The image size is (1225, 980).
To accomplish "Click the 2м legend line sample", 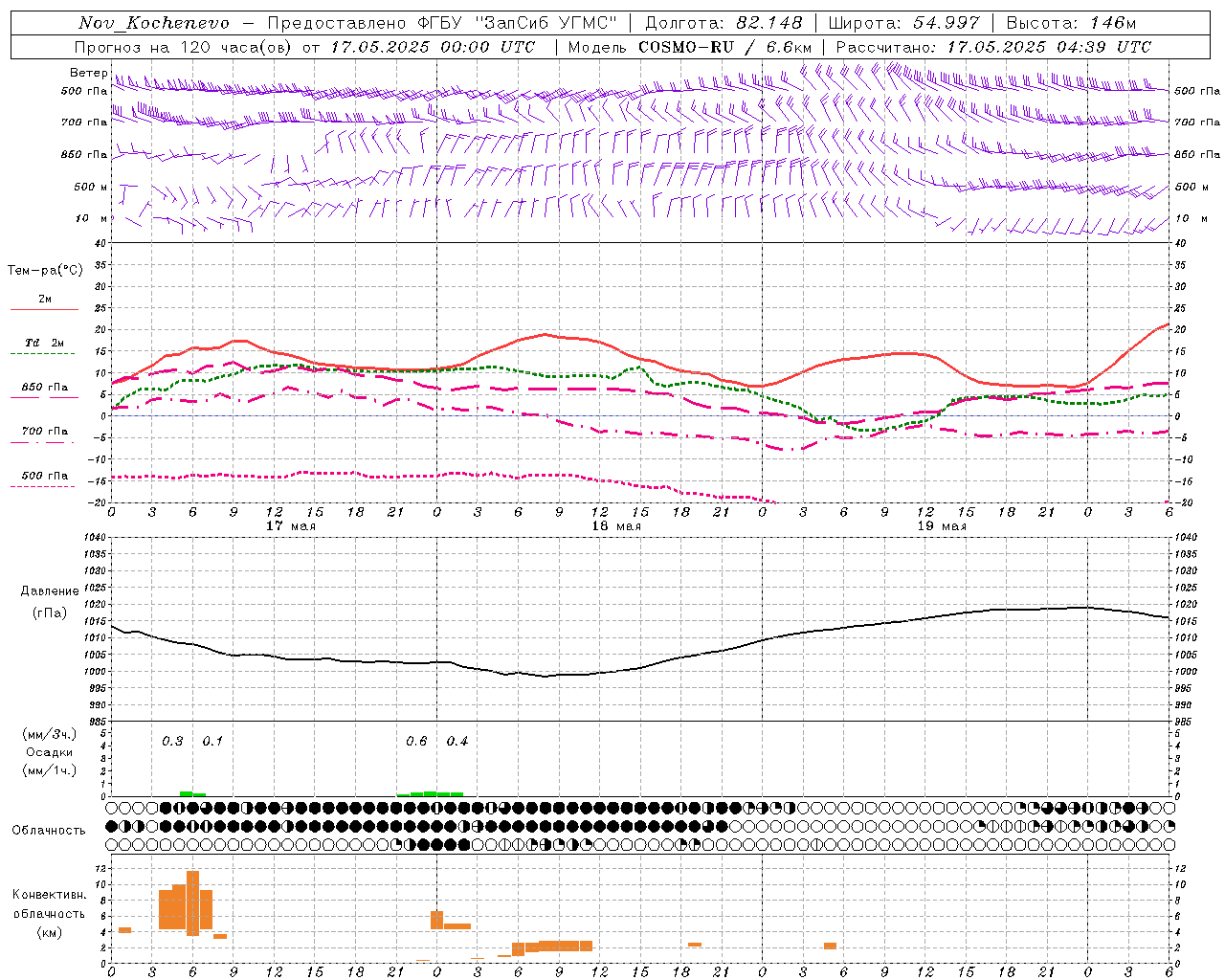I will pyautogui.click(x=44, y=310).
